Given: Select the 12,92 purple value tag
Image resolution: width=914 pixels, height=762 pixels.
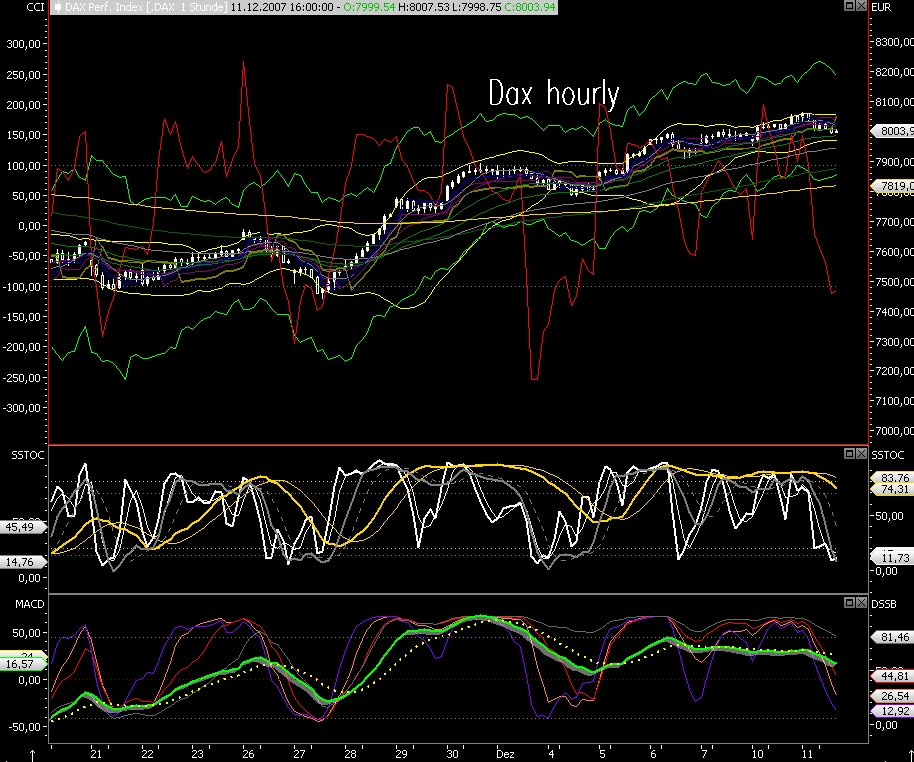Looking at the screenshot, I should 892,711.
